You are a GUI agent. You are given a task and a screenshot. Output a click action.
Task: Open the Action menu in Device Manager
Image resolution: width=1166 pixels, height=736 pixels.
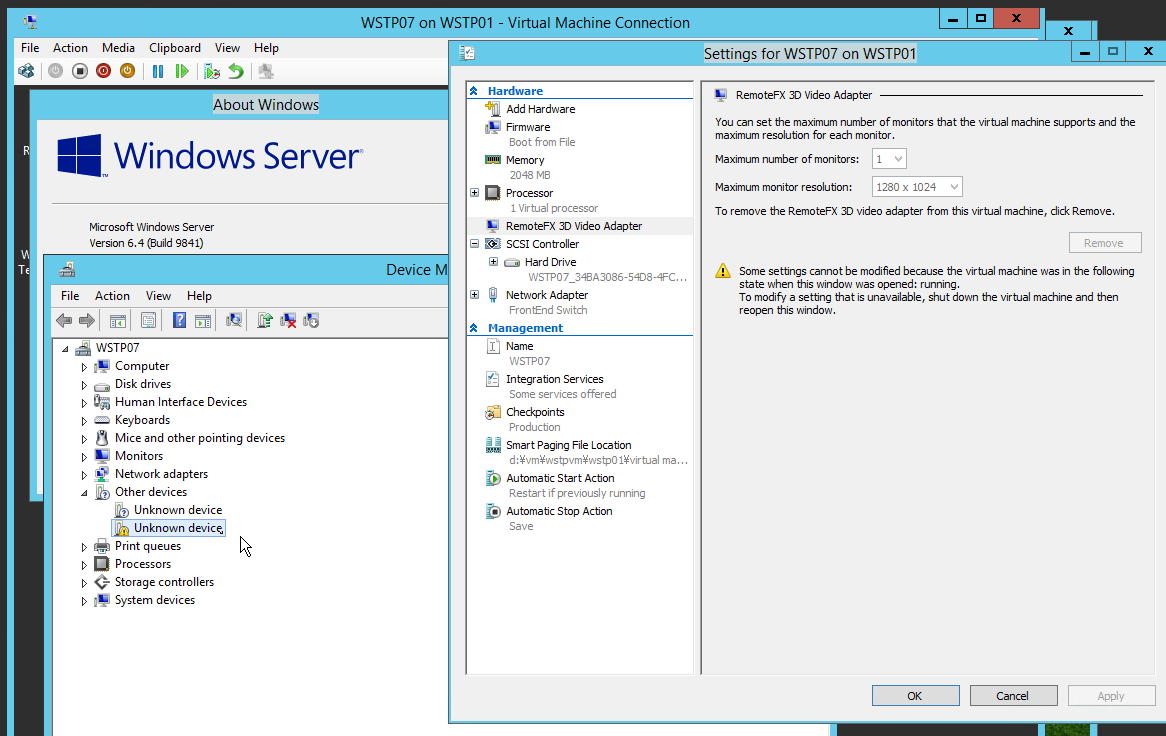[112, 295]
